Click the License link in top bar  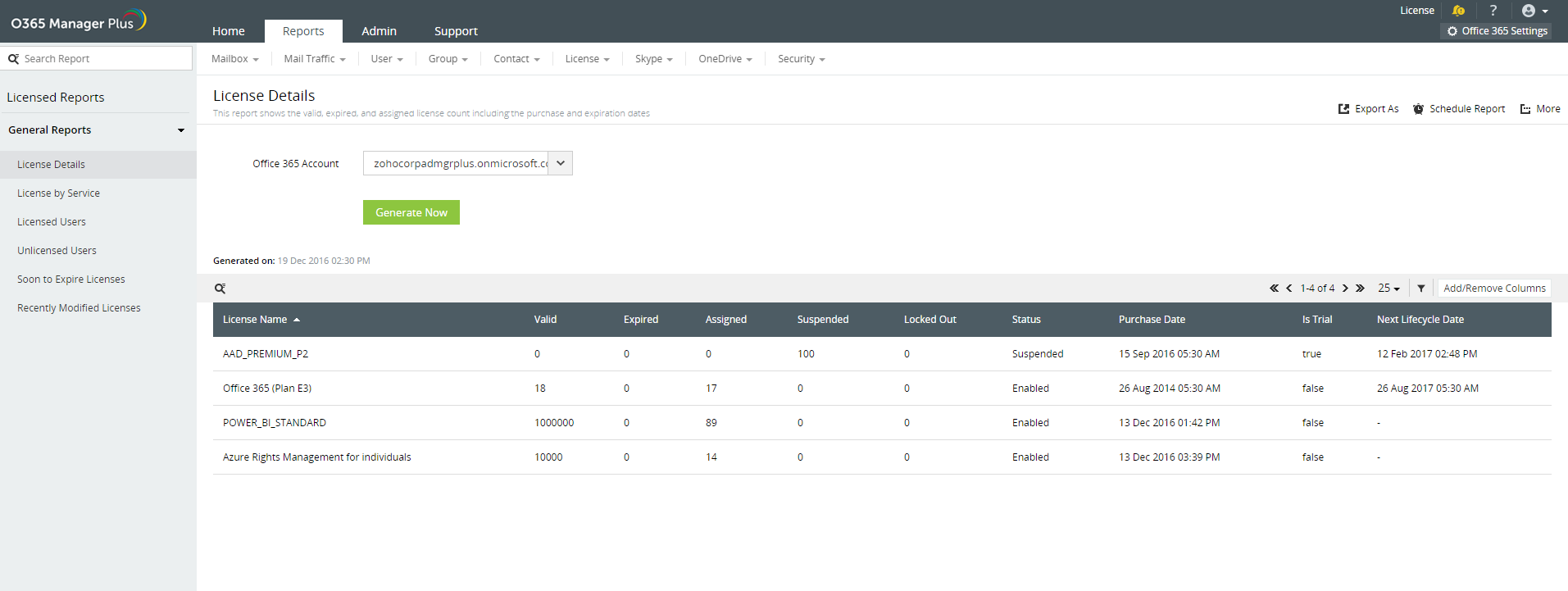pos(1417,11)
